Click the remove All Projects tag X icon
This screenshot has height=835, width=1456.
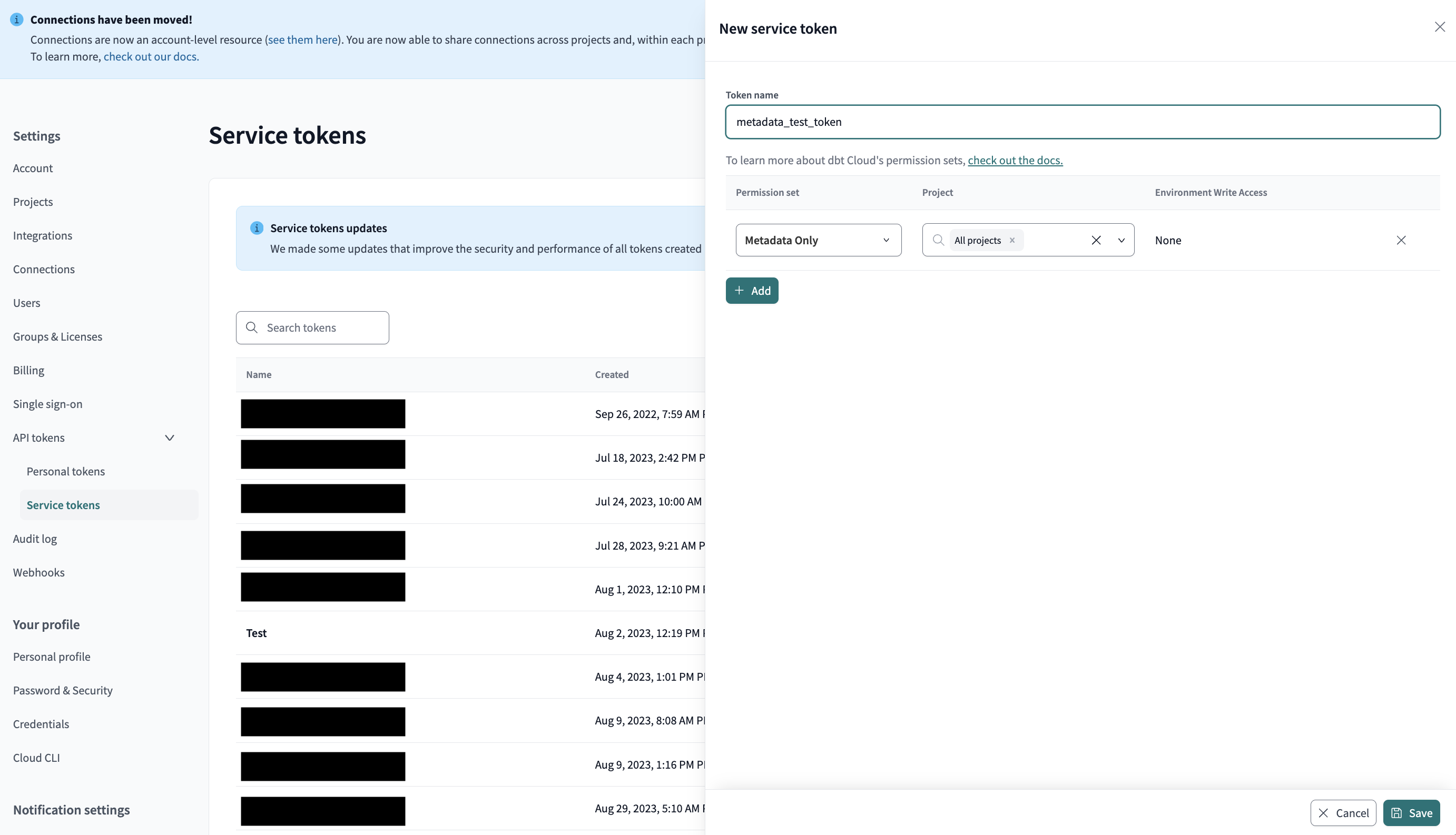click(x=1013, y=240)
